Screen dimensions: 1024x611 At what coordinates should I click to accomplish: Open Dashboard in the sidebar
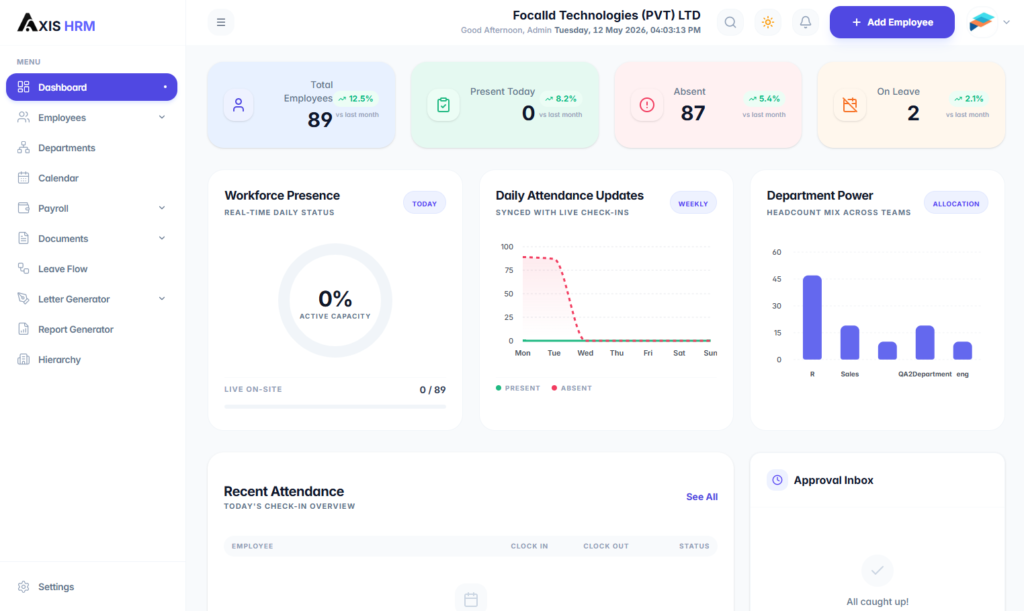[x=91, y=87]
